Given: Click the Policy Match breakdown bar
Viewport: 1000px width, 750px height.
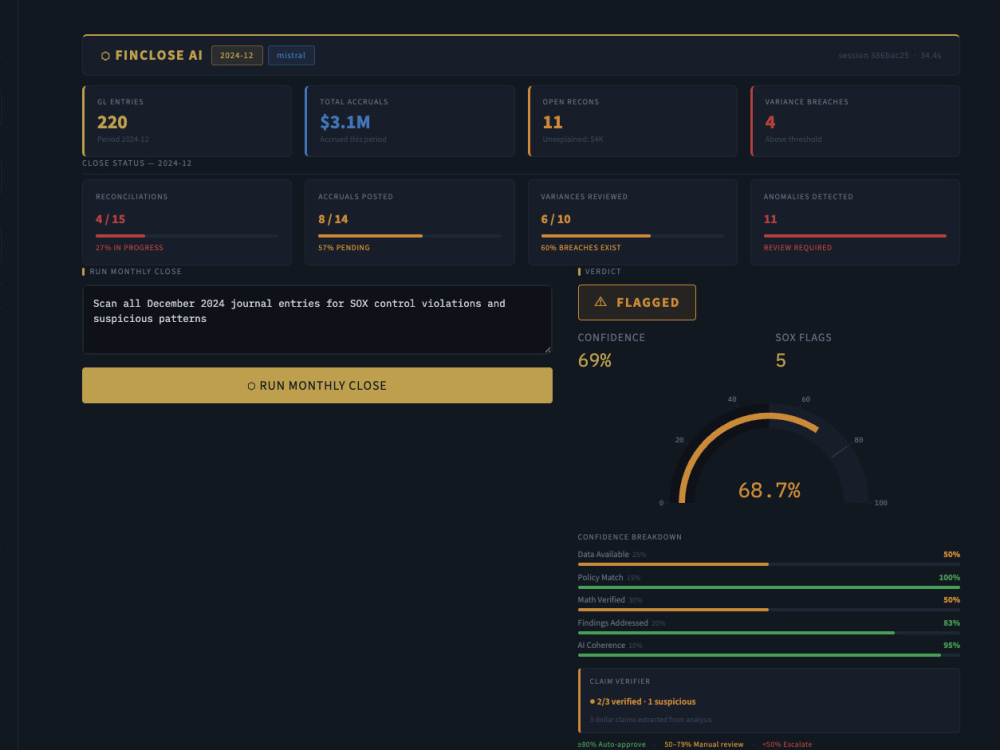Looking at the screenshot, I should click(x=768, y=587).
